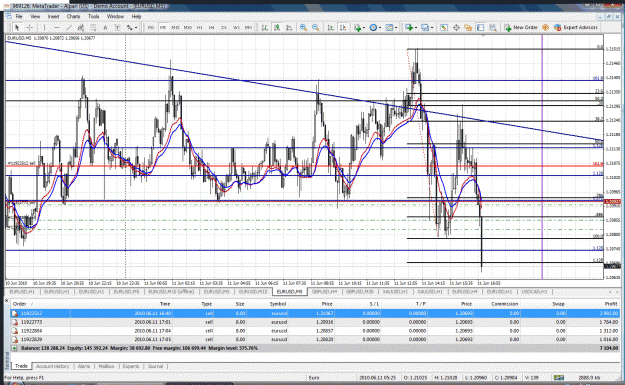Open the File menu
Viewport: 625px width, 385px height.
coord(19,16)
